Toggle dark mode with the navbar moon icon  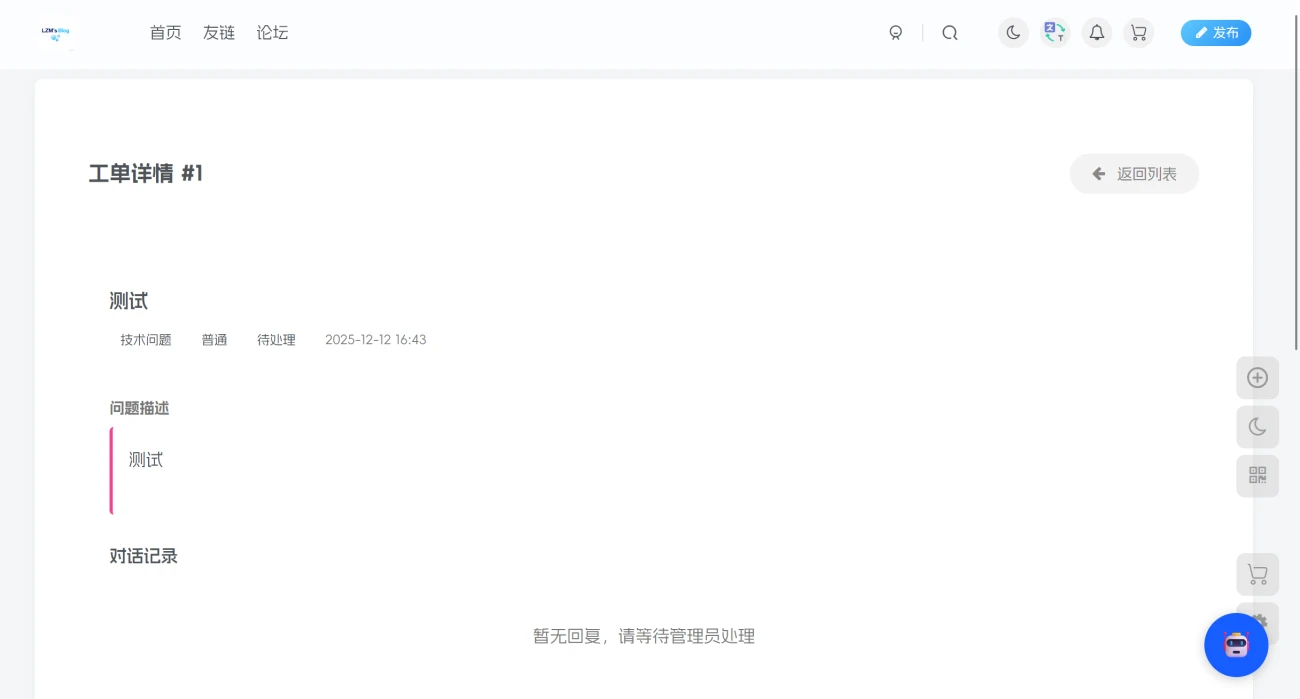(1012, 33)
